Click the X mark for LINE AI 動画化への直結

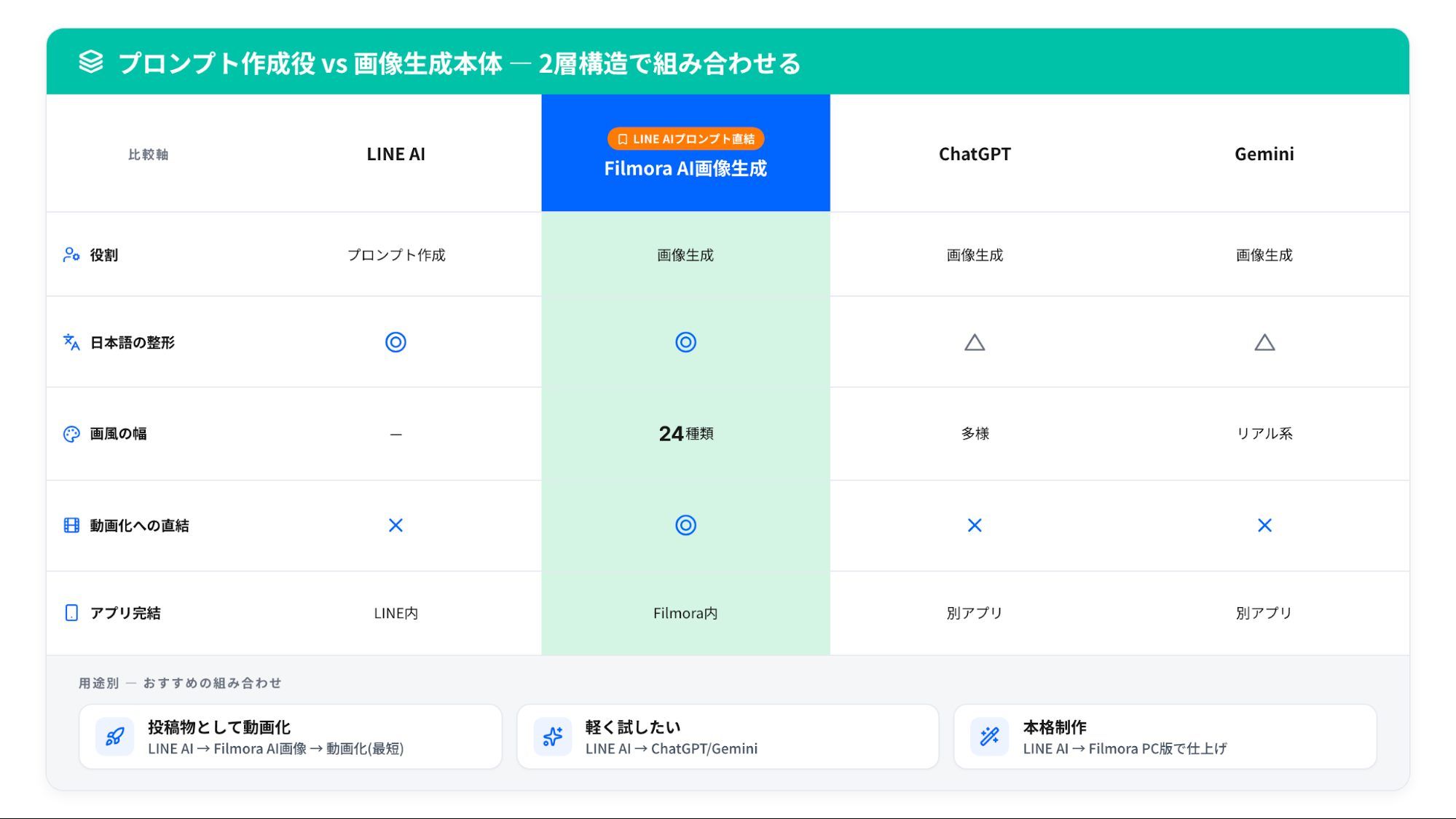coord(396,526)
